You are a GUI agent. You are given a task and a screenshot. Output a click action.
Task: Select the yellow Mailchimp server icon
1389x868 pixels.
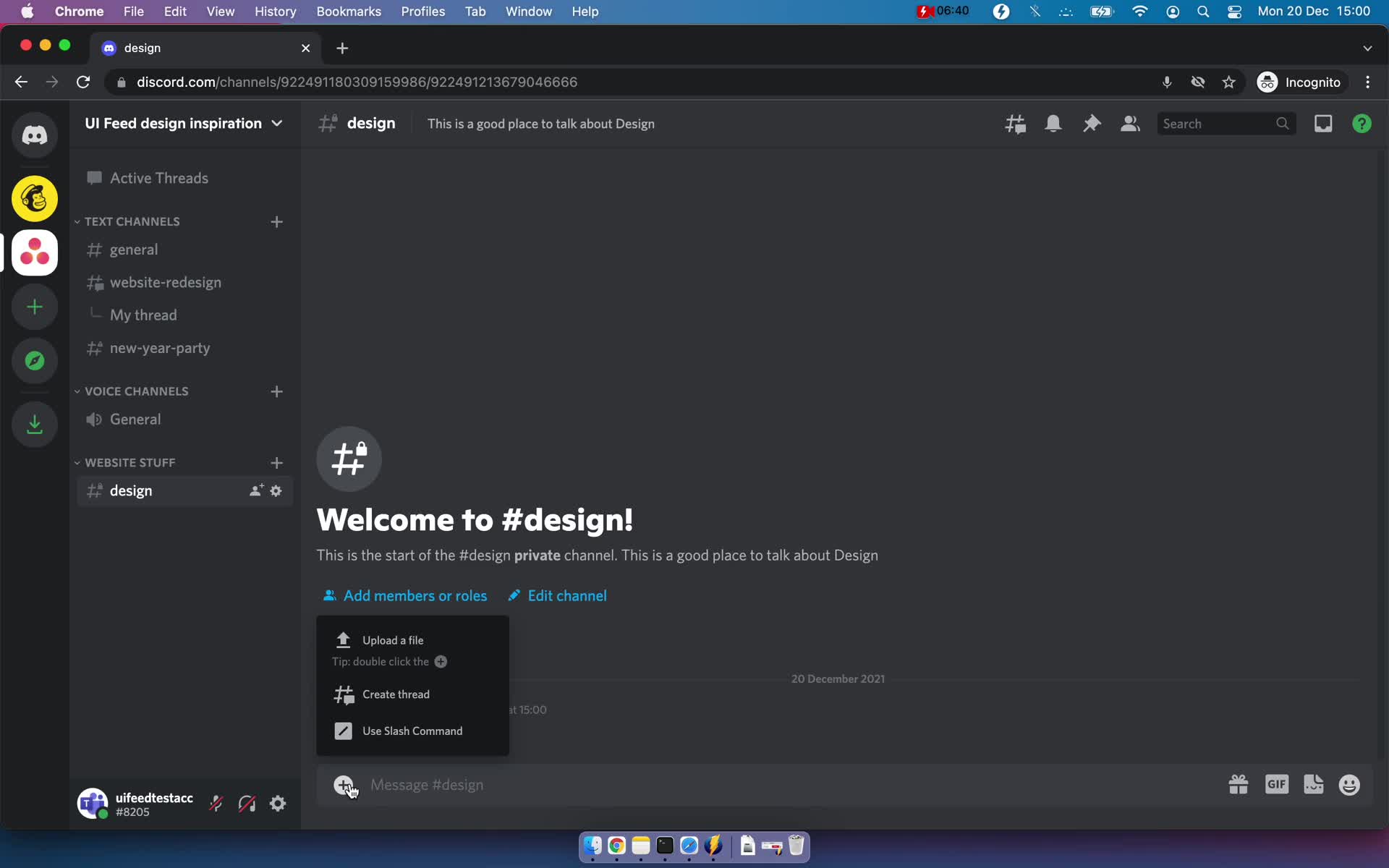[x=34, y=198]
